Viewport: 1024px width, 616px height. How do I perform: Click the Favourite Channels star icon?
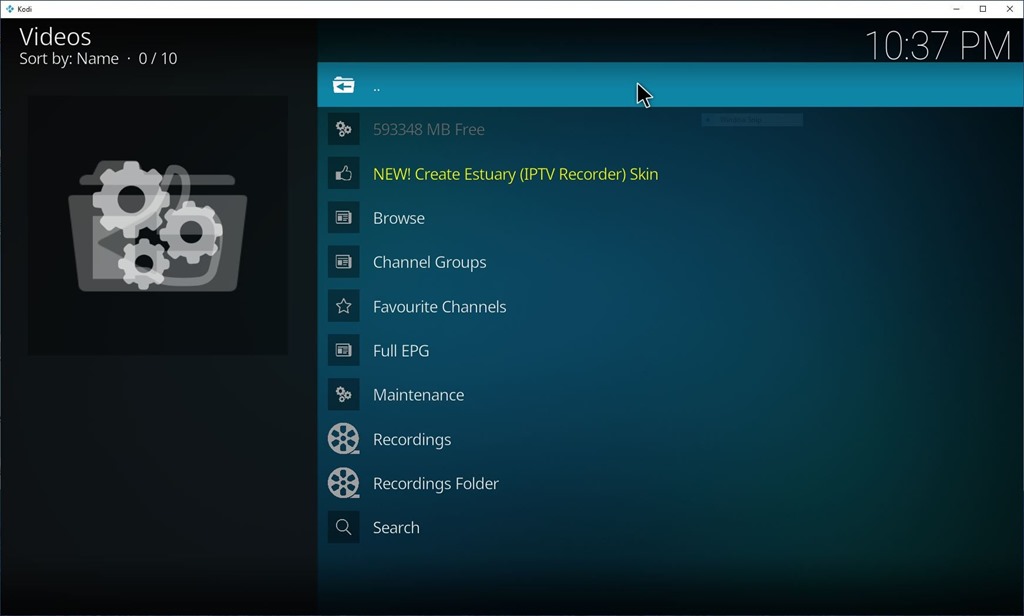tap(343, 307)
